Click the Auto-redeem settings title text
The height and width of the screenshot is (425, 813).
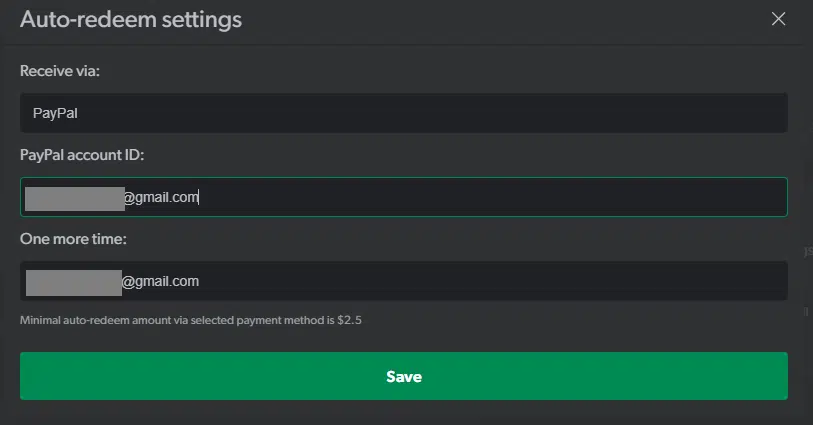click(x=131, y=19)
